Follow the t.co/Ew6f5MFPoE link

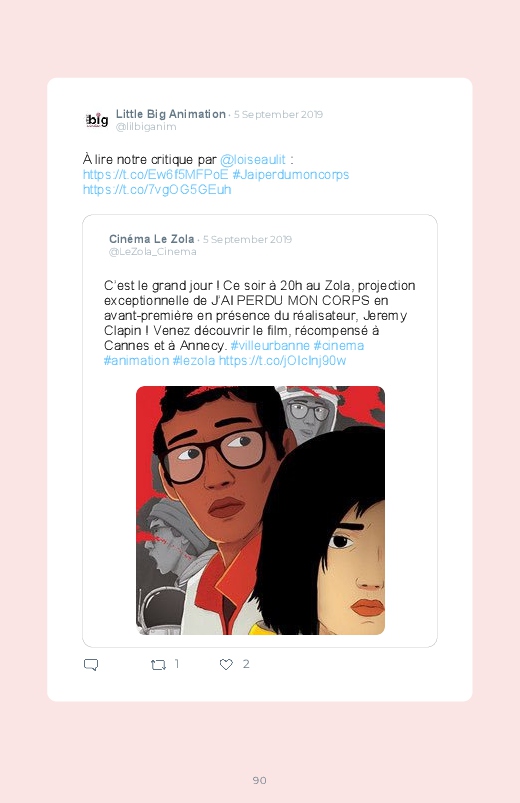tap(155, 175)
